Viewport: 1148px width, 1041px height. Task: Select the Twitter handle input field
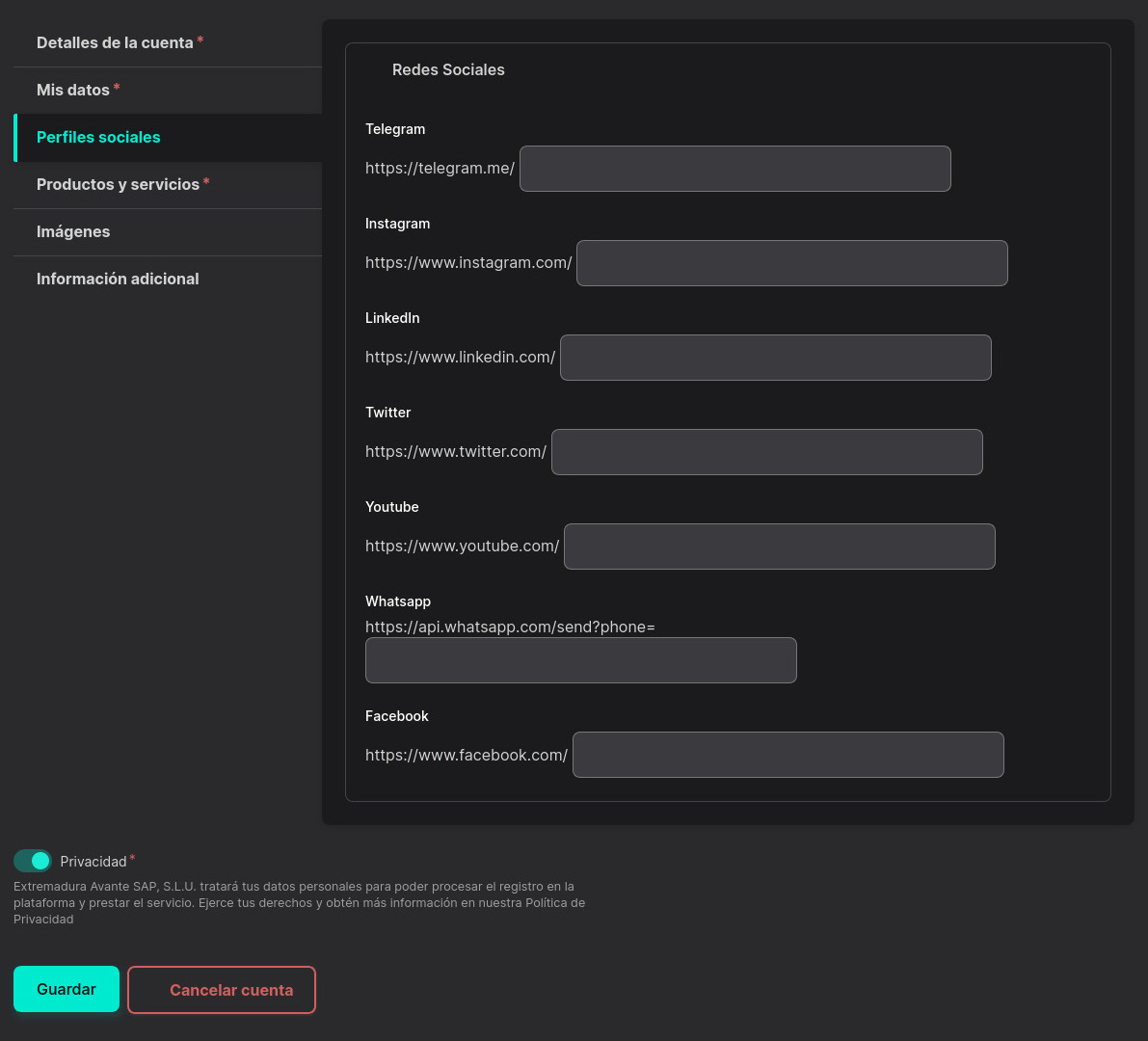pos(766,452)
